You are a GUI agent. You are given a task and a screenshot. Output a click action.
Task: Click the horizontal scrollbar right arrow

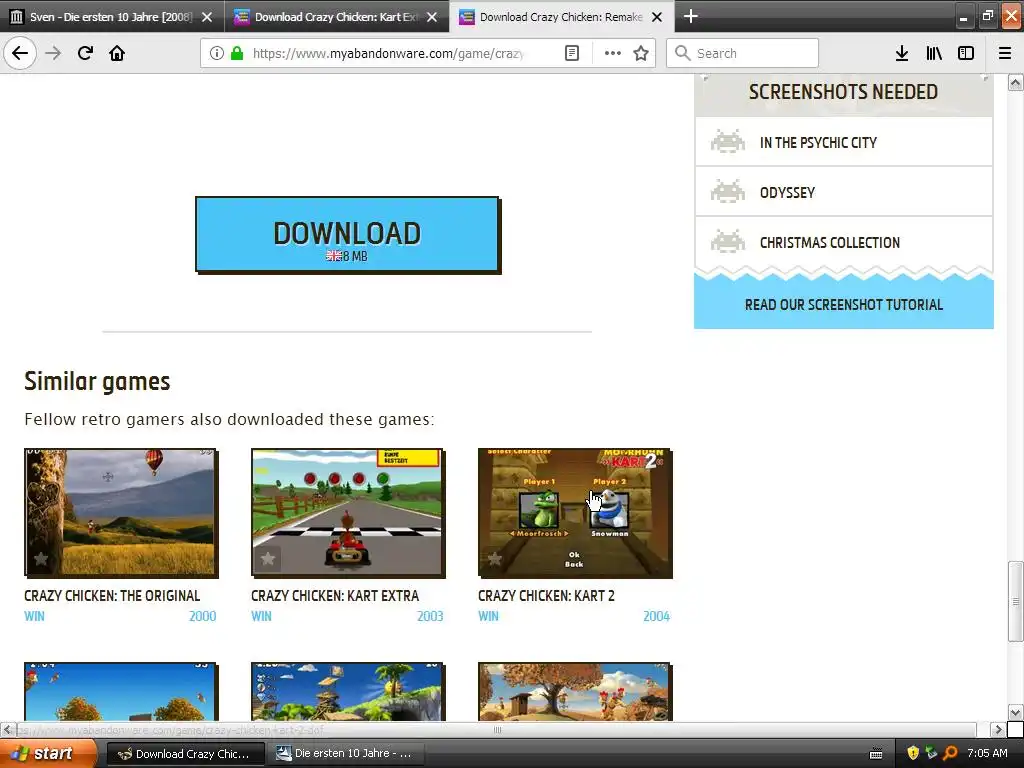tap(997, 729)
